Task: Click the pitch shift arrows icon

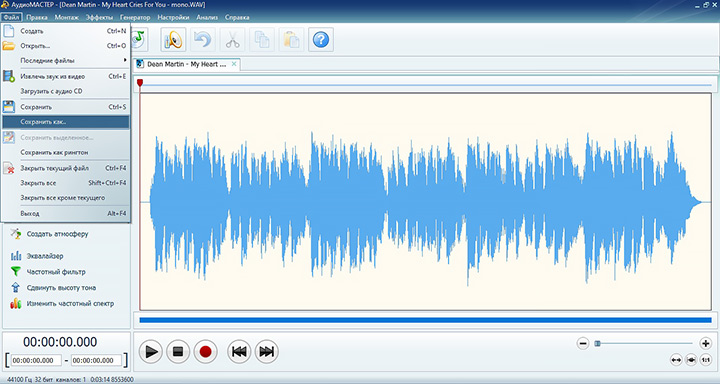Action: (x=16, y=288)
